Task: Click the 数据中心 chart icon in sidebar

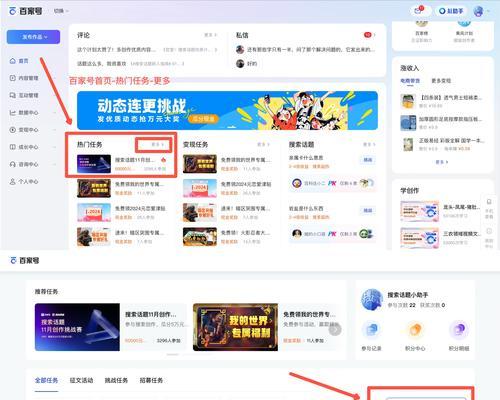Action: pyautogui.click(x=13, y=113)
